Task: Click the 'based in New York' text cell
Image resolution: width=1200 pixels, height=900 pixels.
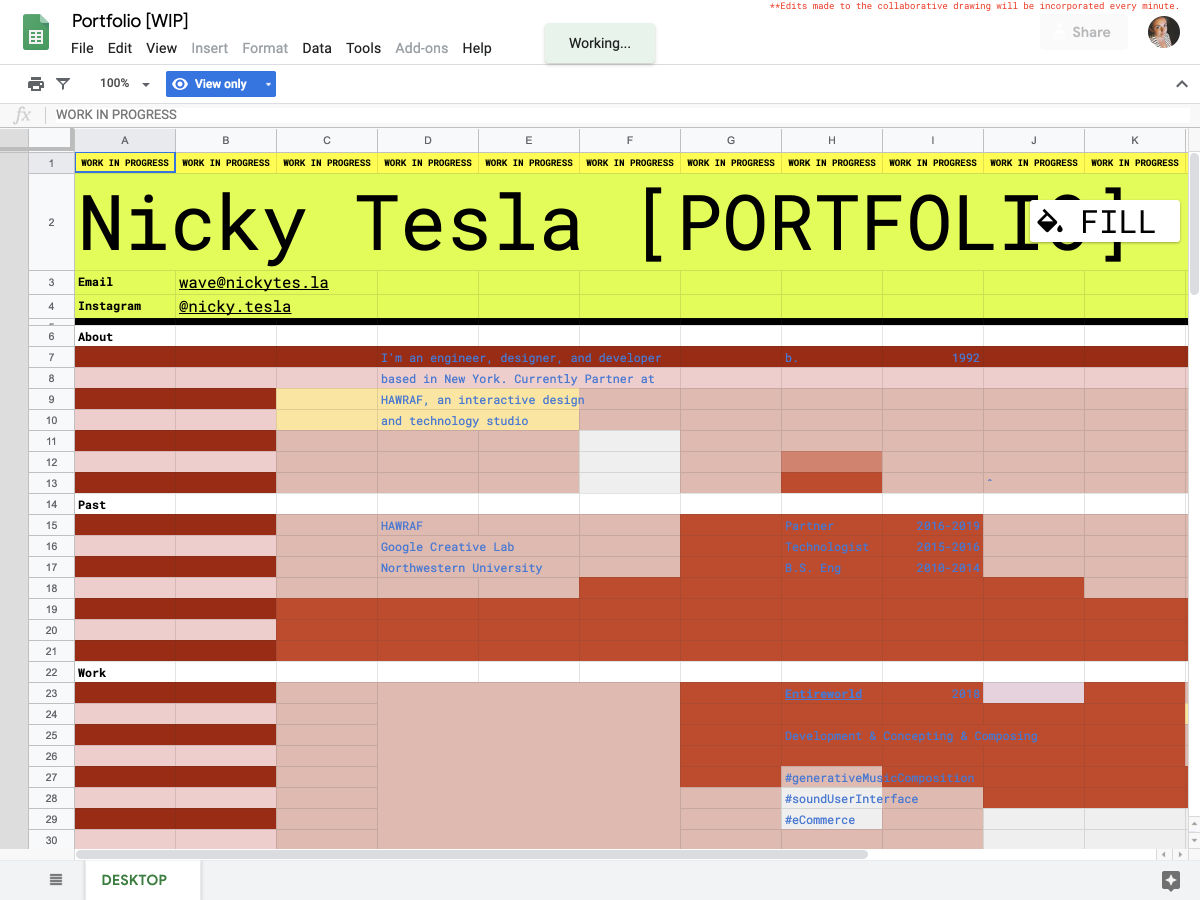Action: (428, 378)
